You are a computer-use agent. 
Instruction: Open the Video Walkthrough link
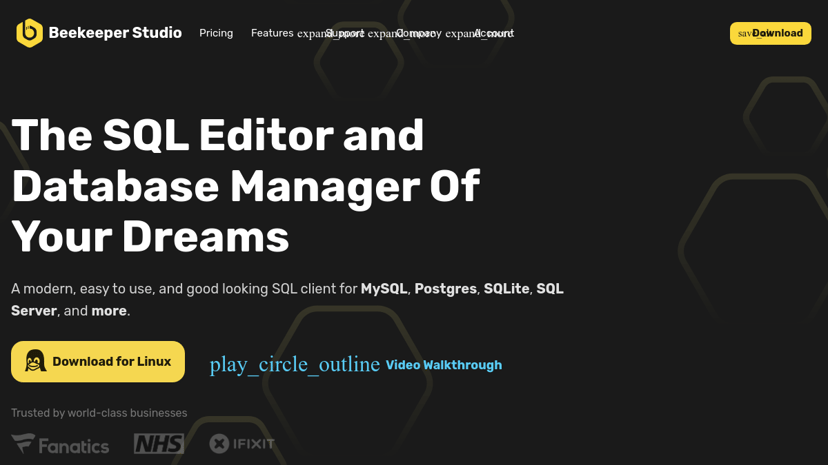[x=444, y=365]
